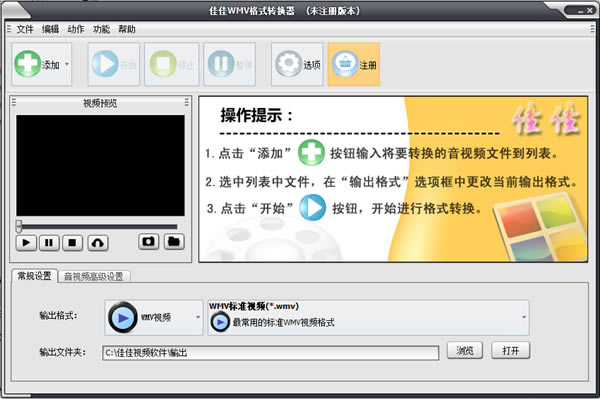
Task: Click the 浏览 browse button
Action: 465,350
